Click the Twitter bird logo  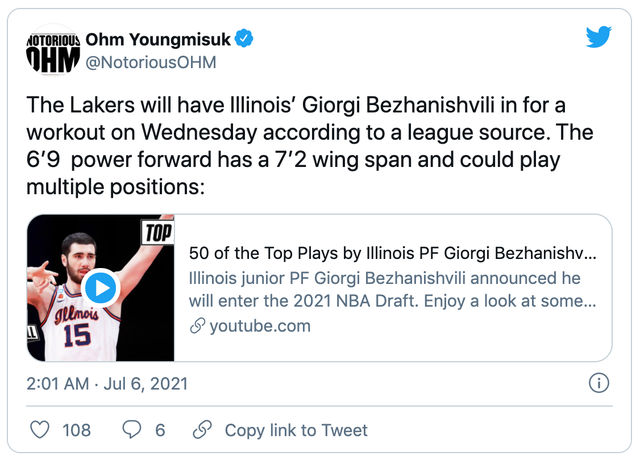pos(597,38)
